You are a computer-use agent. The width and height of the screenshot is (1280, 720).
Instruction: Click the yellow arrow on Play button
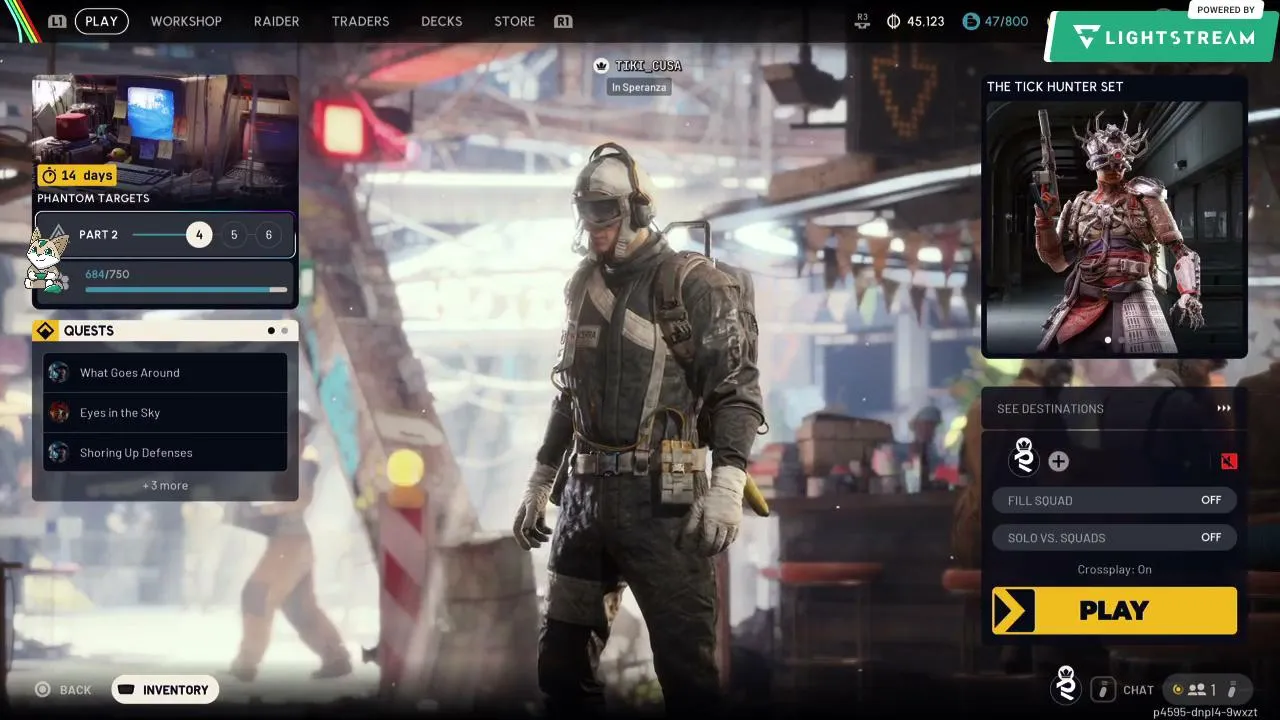[1014, 610]
